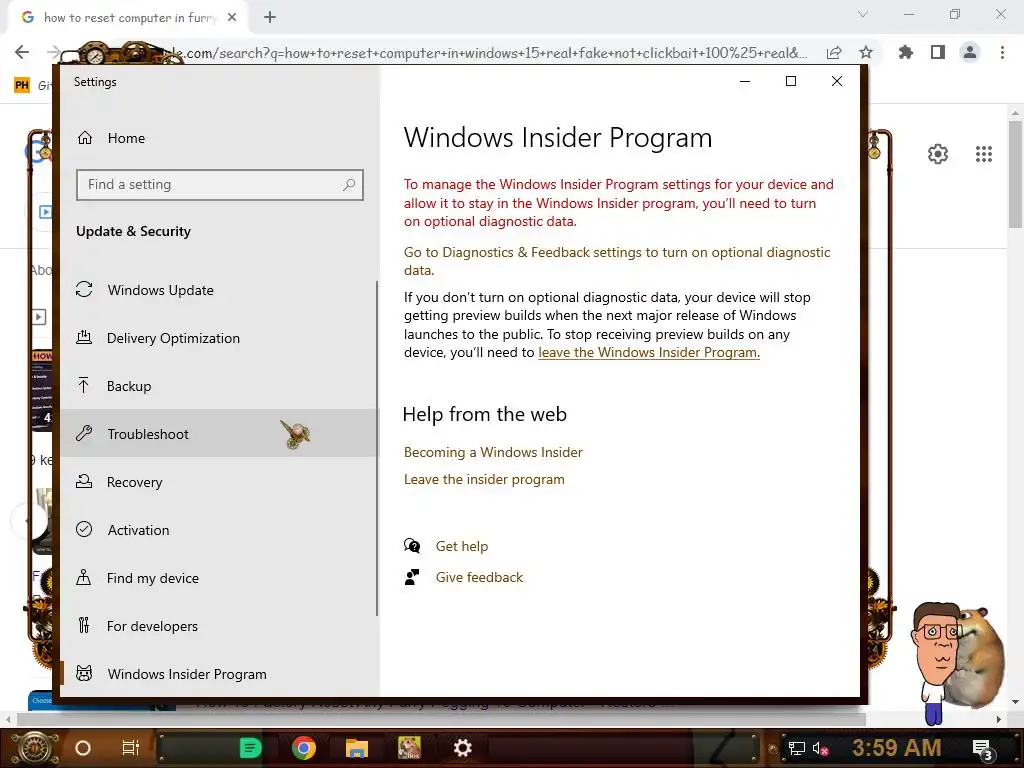The width and height of the screenshot is (1024, 768).
Task: Select Find my device
Action: pos(219,578)
